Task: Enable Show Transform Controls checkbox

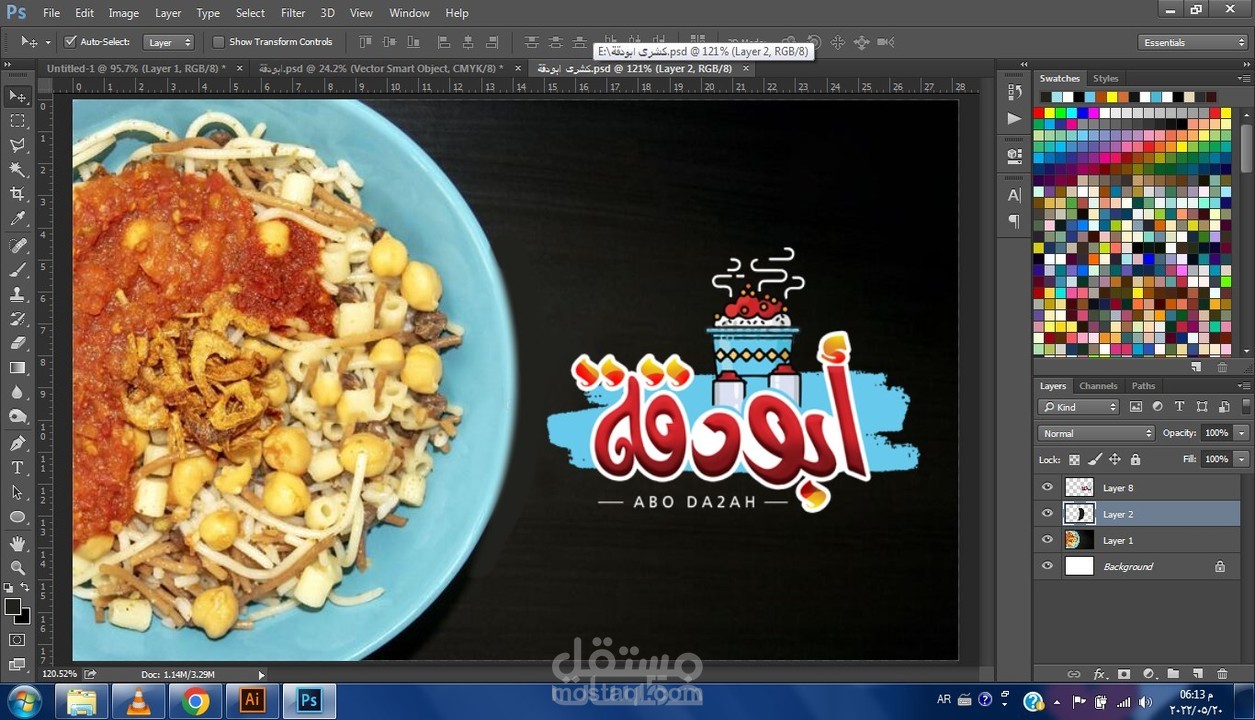Action: (218, 42)
